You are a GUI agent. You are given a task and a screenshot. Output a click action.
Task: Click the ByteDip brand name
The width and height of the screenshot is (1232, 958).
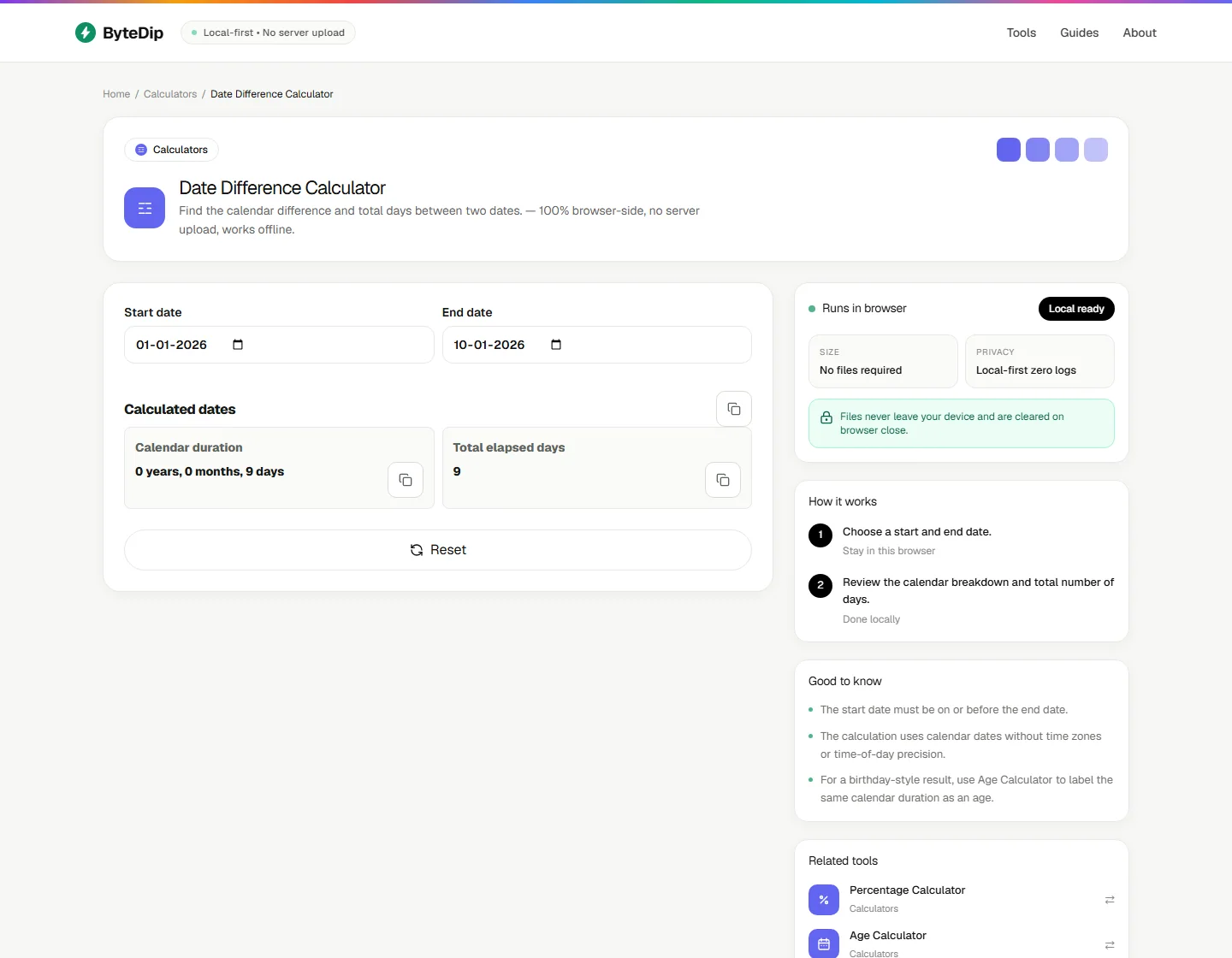click(x=133, y=33)
